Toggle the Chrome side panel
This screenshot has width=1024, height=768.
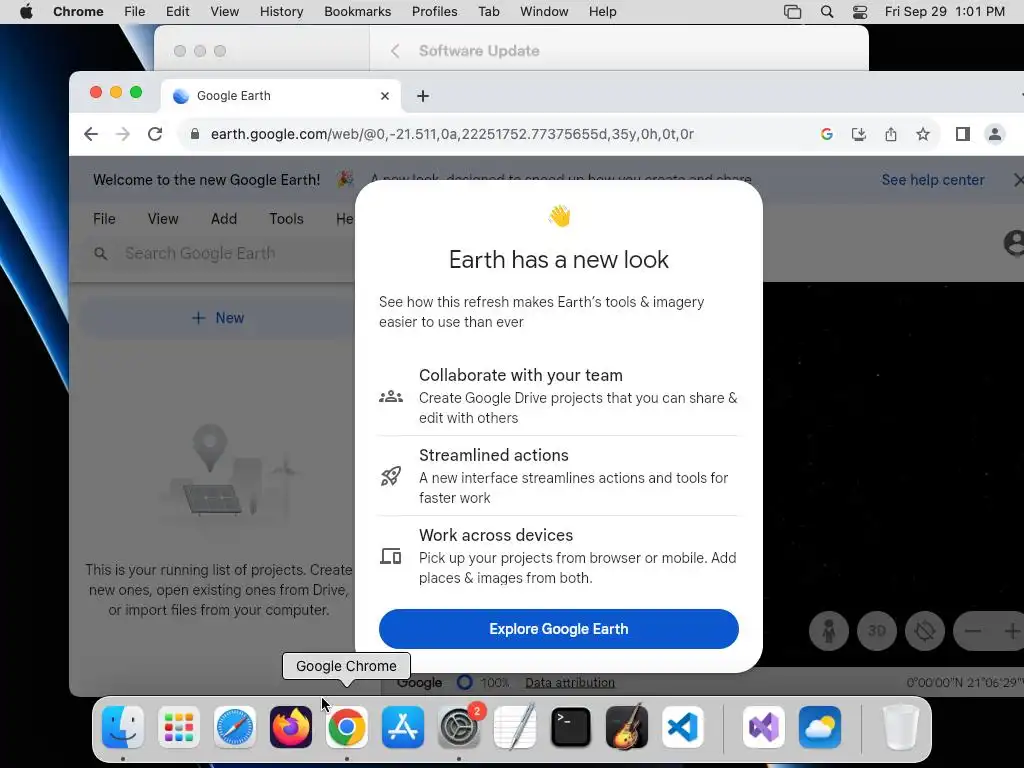(x=963, y=134)
